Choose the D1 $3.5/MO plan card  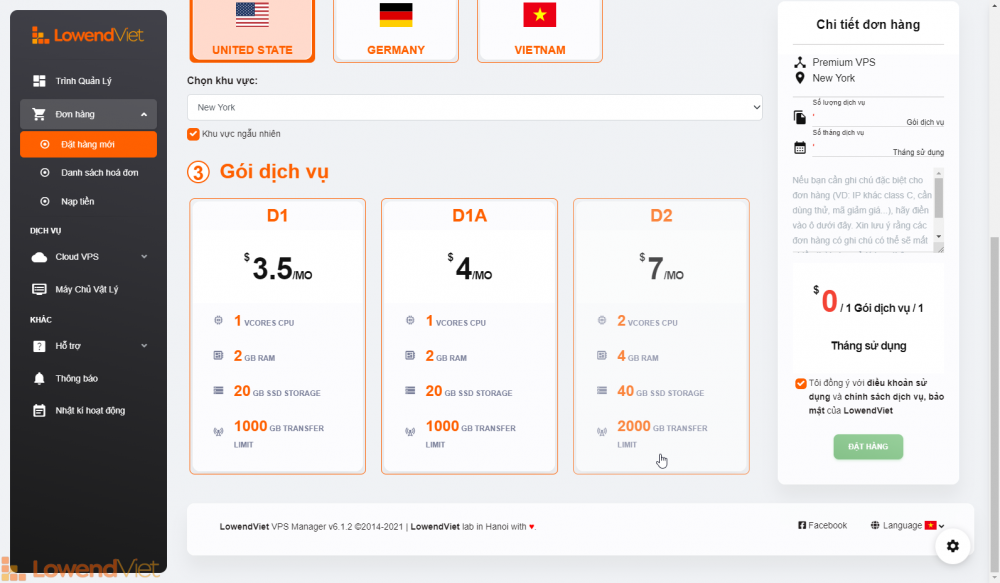[x=277, y=336]
